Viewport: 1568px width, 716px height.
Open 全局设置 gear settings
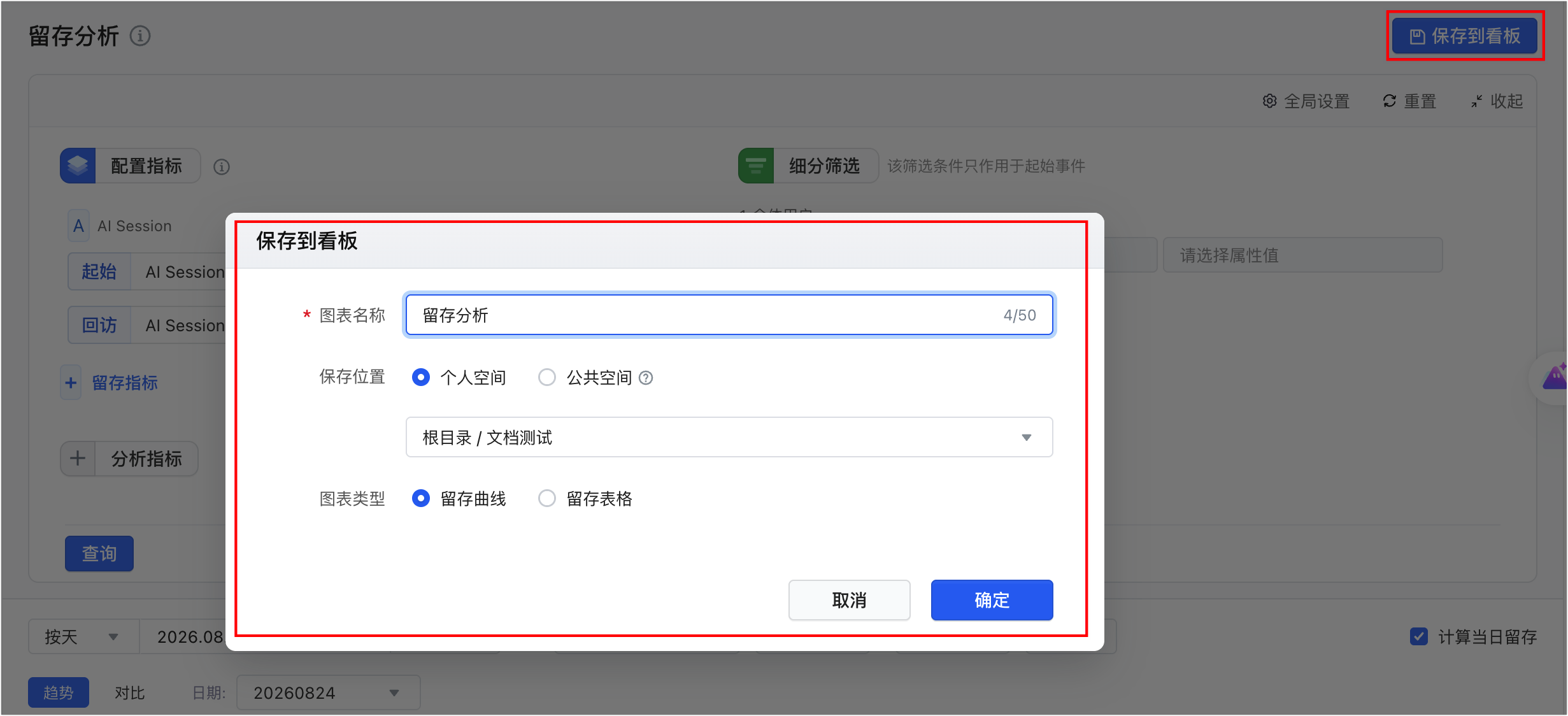1306,101
